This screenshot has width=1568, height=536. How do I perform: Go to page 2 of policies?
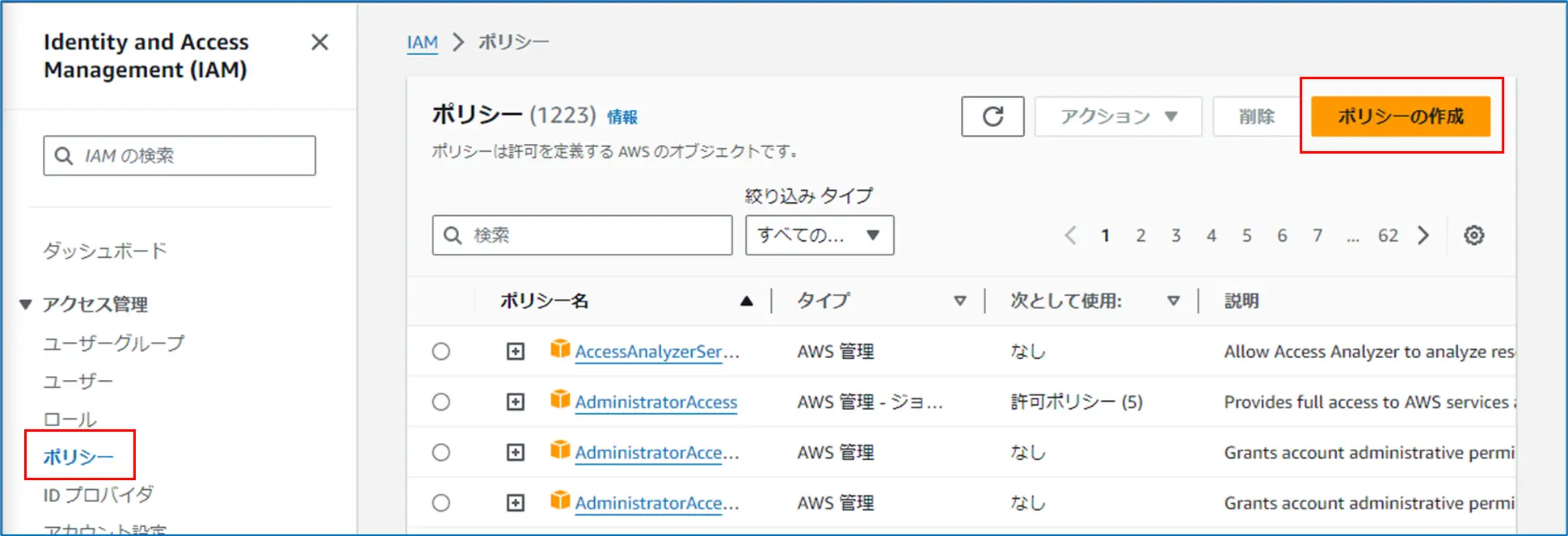coord(1140,235)
